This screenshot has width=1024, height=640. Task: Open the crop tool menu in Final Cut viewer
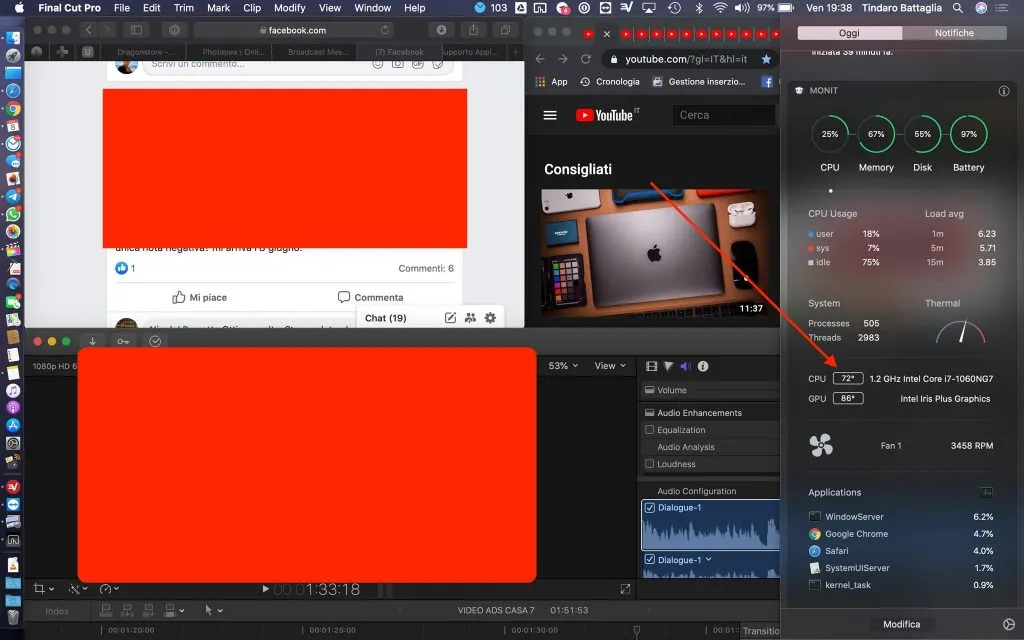[43, 589]
